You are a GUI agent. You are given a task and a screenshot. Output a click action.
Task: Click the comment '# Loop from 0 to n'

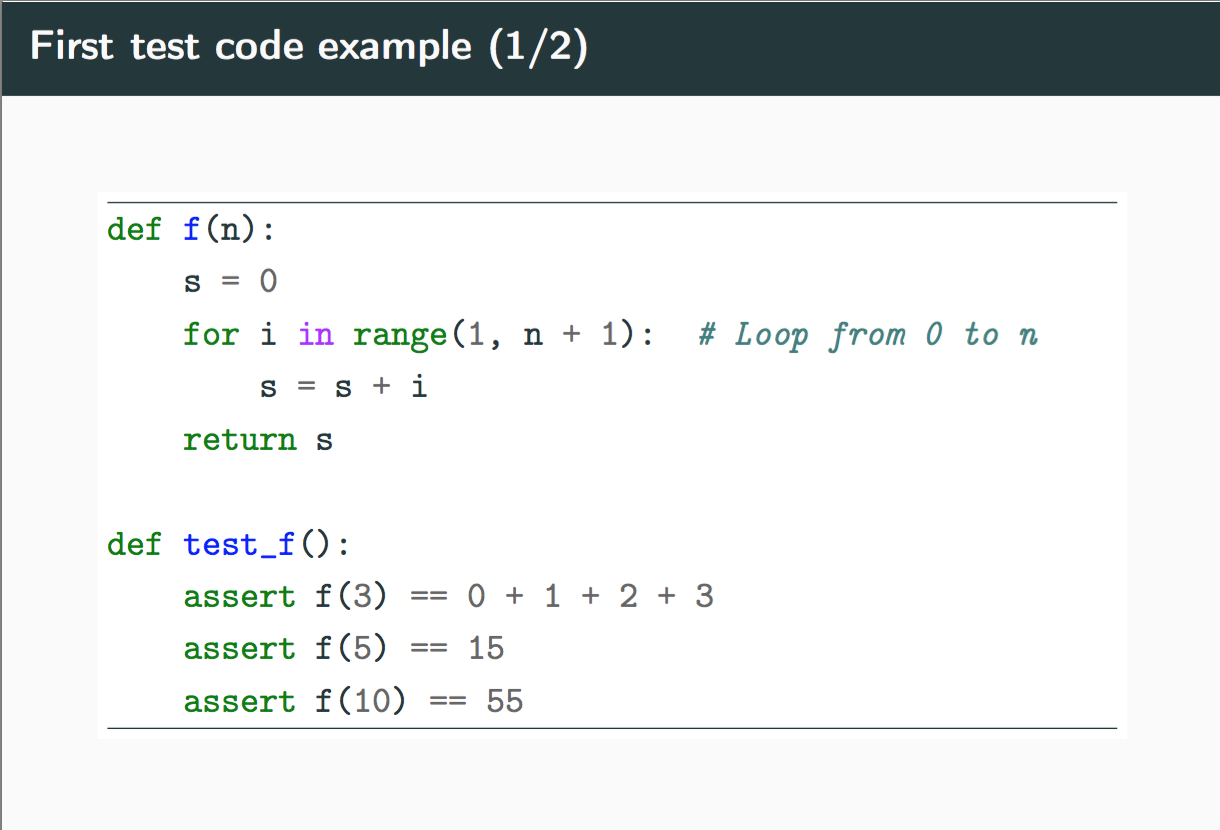click(867, 335)
